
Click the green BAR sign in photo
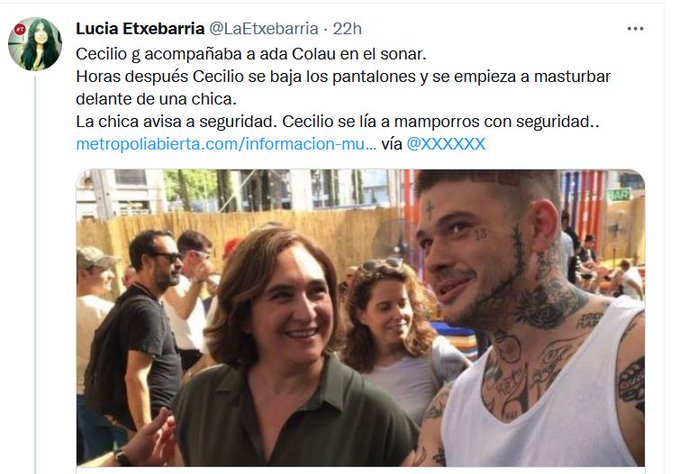click(x=618, y=195)
